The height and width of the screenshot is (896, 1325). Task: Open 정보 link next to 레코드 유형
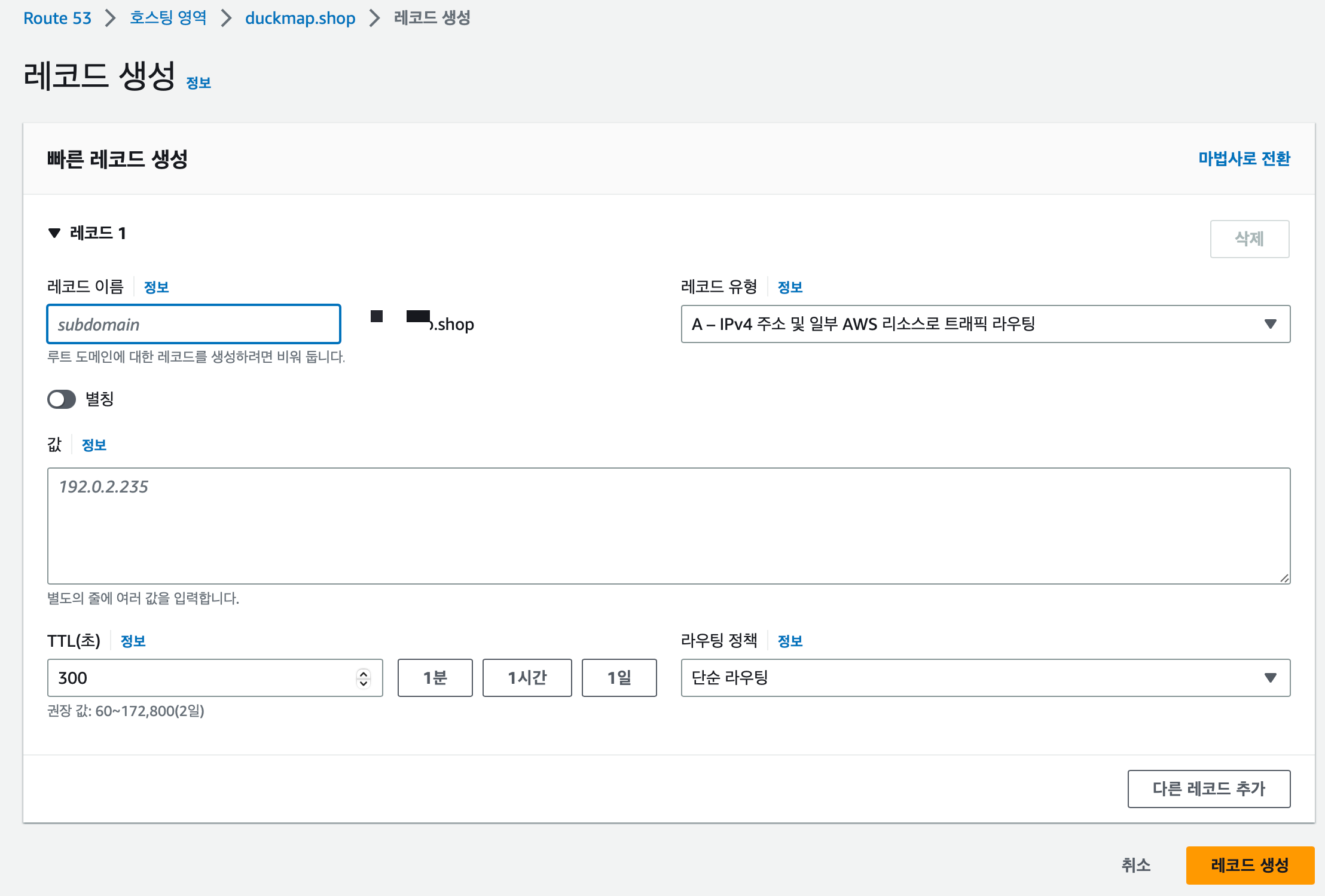(x=790, y=288)
